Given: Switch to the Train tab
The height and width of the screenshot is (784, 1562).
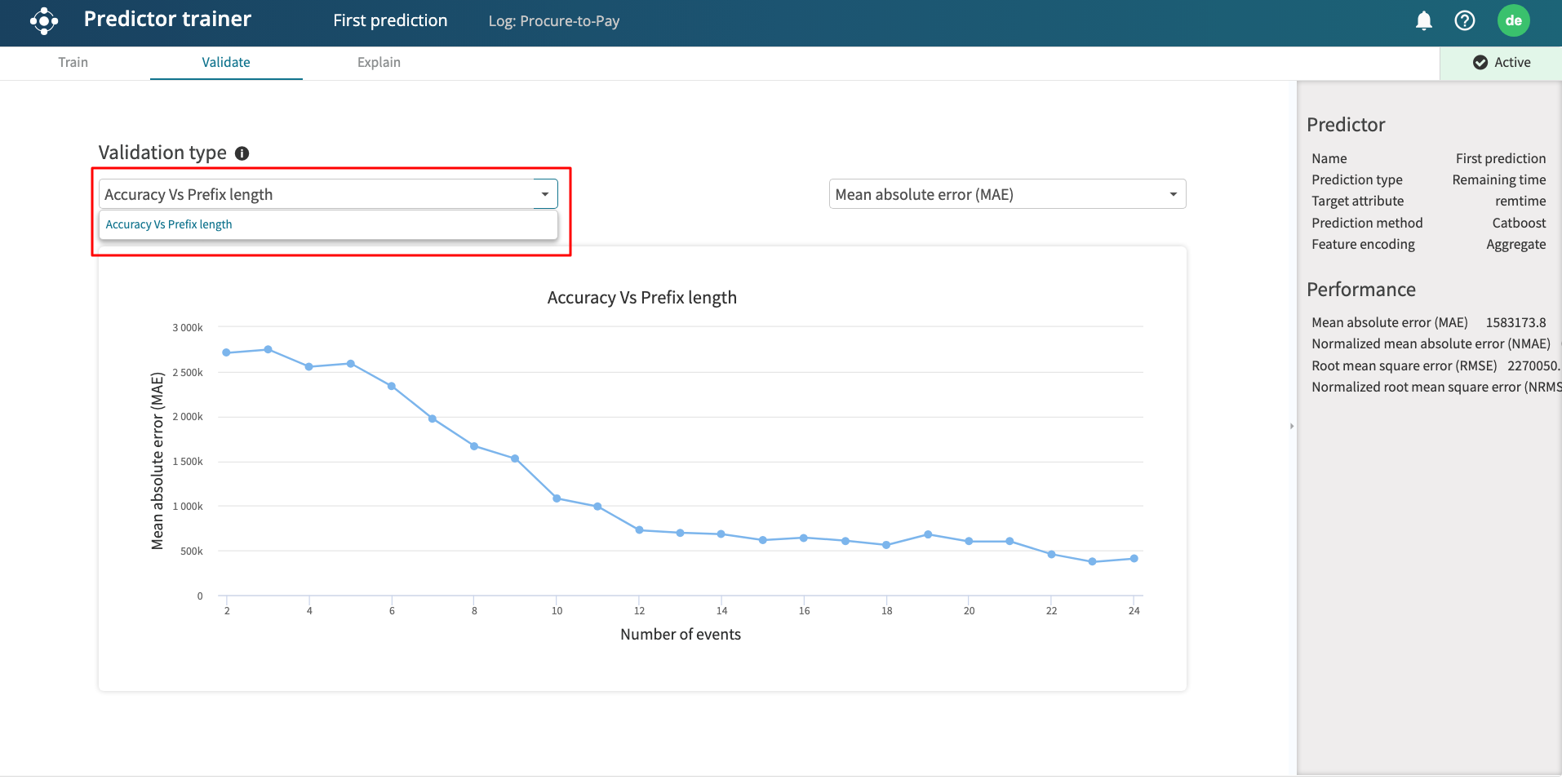Looking at the screenshot, I should pos(73,63).
